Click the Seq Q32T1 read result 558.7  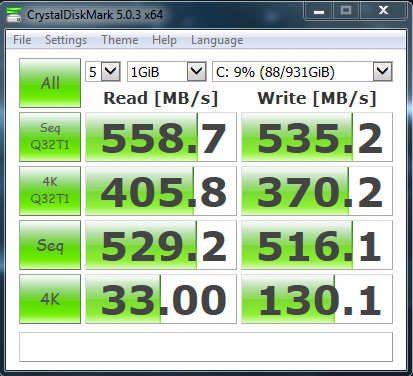tap(161, 137)
